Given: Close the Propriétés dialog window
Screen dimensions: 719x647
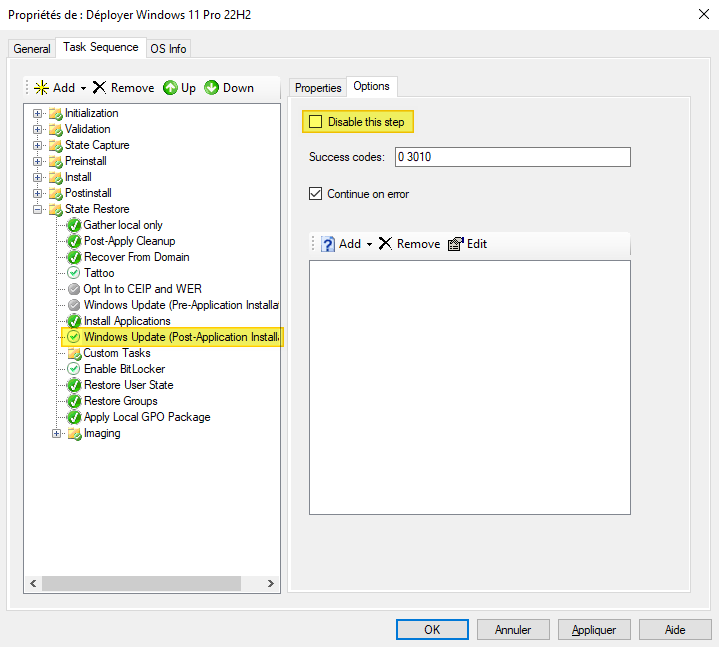Looking at the screenshot, I should [x=704, y=14].
